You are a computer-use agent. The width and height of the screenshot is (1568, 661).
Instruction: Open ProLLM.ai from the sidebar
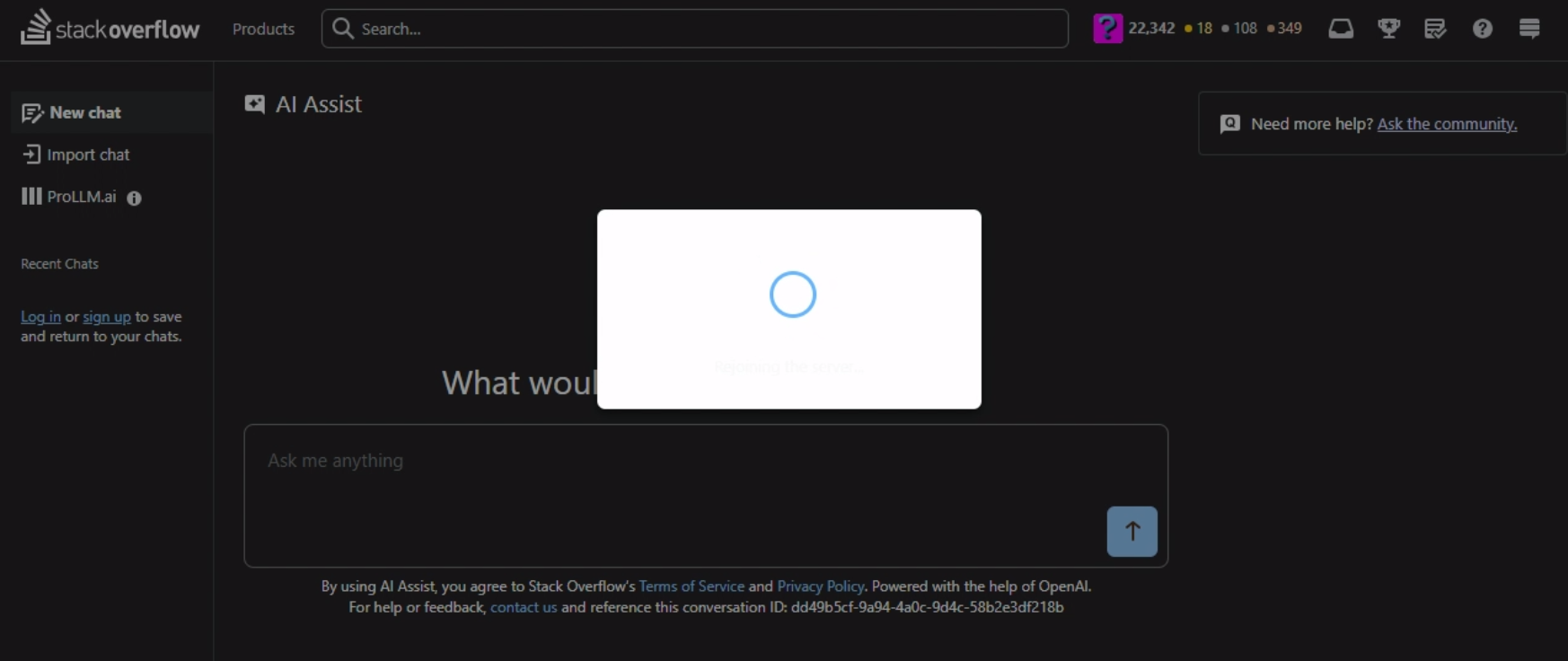click(80, 197)
